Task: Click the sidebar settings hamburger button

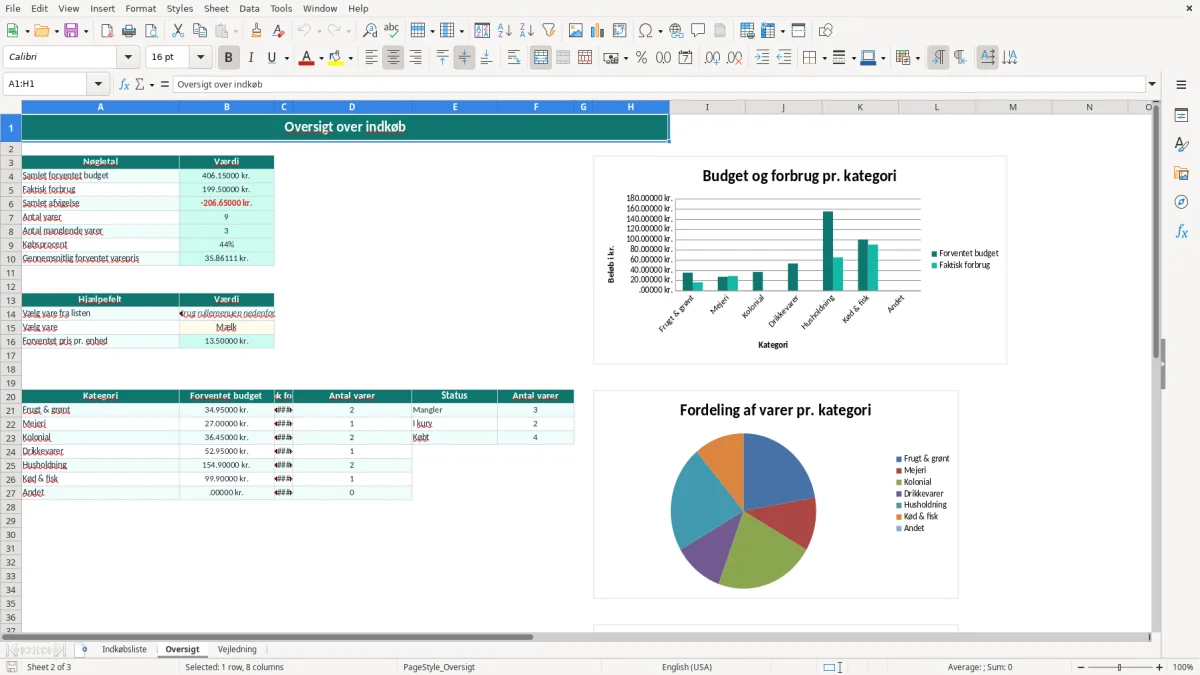Action: 1181,85
